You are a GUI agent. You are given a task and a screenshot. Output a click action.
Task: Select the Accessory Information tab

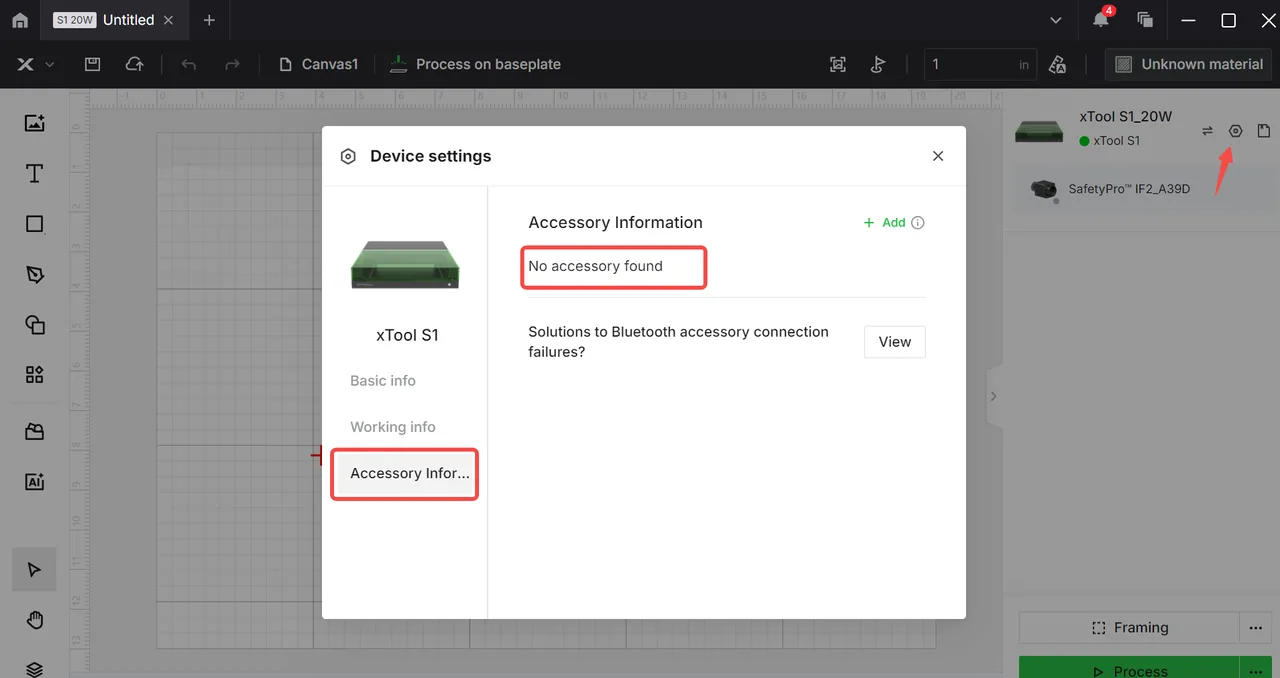pos(407,473)
